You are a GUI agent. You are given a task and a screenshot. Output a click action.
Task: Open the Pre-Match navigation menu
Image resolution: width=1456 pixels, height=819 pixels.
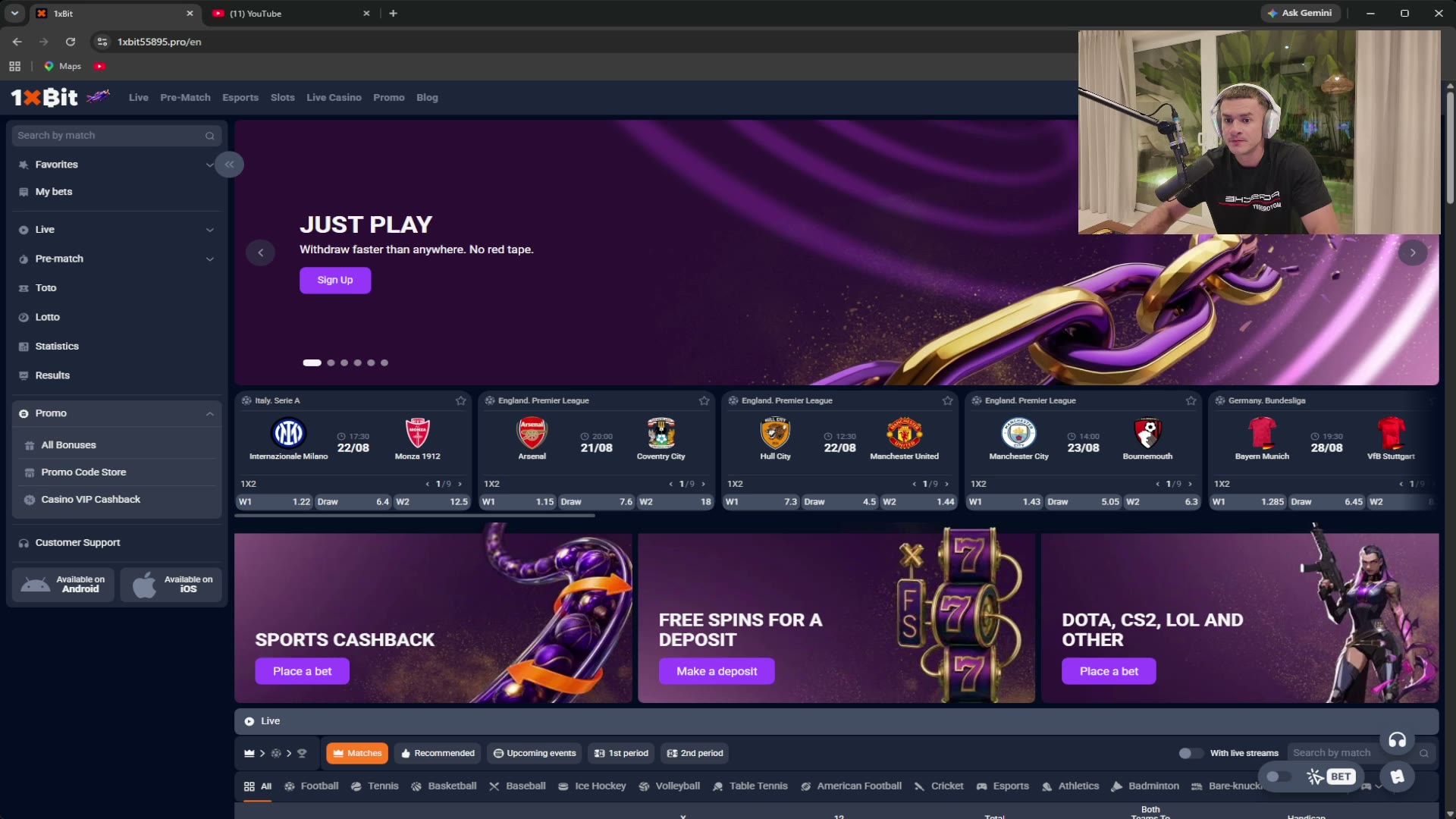pyautogui.click(x=185, y=97)
